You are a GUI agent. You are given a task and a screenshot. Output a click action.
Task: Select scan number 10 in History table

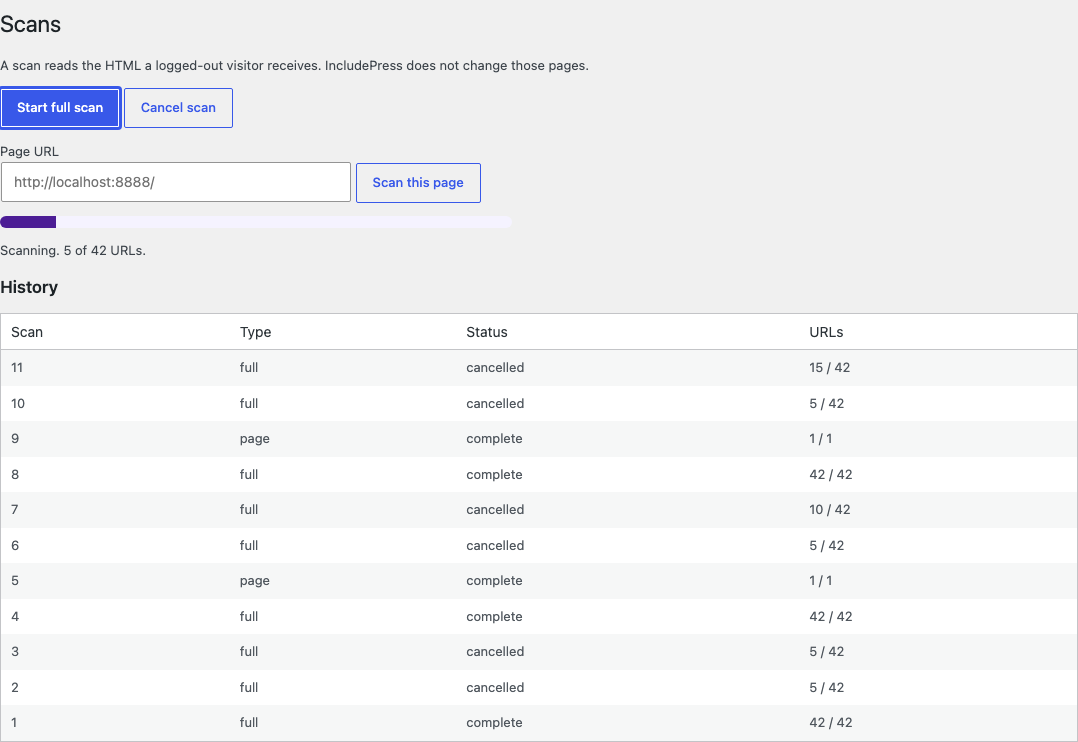18,404
